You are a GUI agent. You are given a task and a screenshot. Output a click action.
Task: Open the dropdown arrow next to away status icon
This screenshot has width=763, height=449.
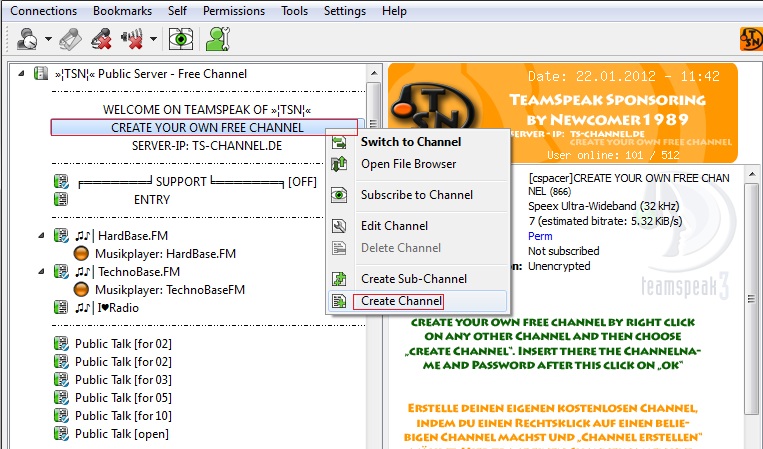pyautogui.click(x=48, y=39)
